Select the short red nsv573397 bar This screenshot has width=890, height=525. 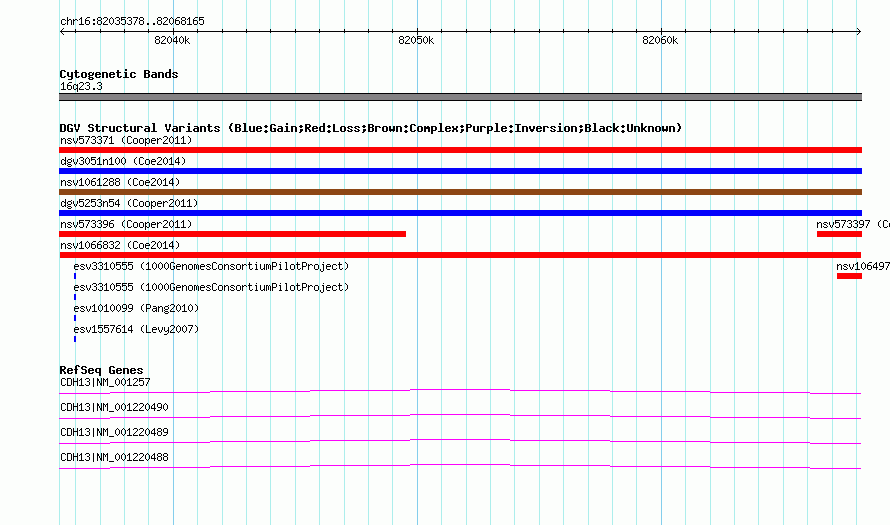[x=839, y=234]
